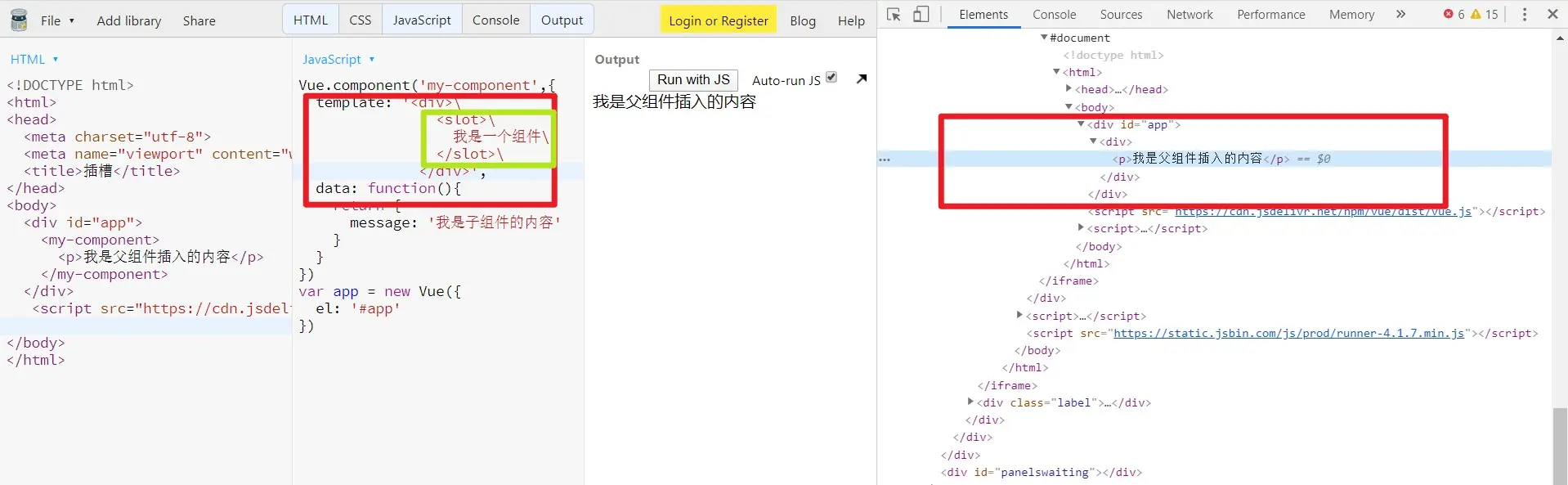This screenshot has width=1568, height=485.
Task: Click the error count indicator showing 6
Action: (1454, 14)
